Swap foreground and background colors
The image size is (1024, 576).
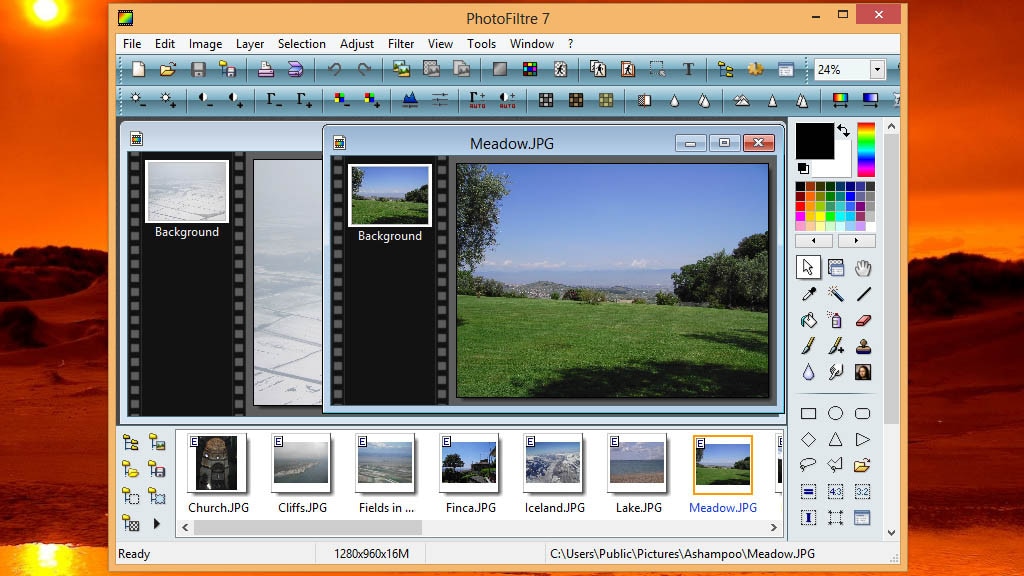(x=844, y=131)
